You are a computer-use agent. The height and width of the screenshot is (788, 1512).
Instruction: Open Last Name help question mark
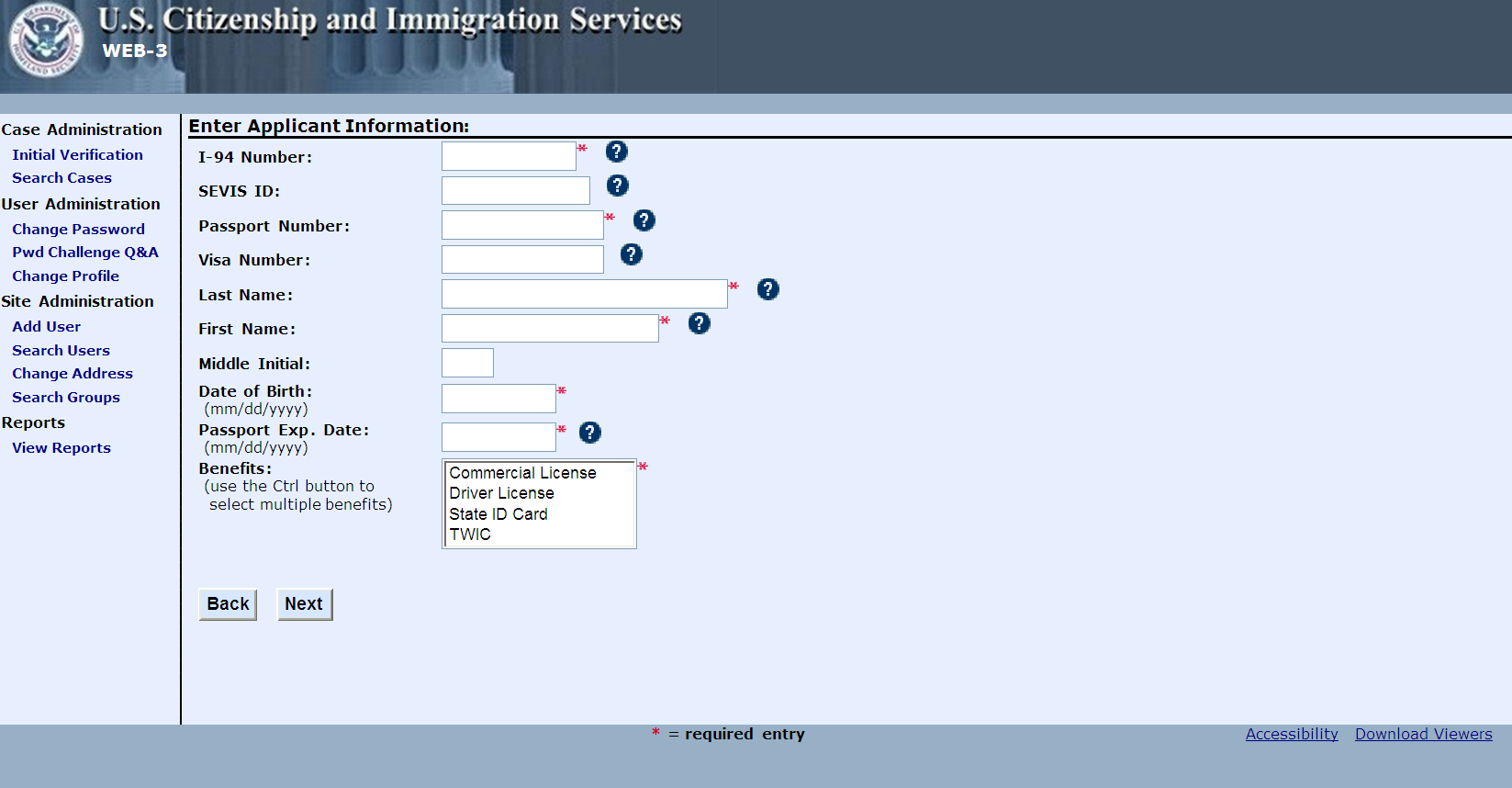pyautogui.click(x=768, y=289)
